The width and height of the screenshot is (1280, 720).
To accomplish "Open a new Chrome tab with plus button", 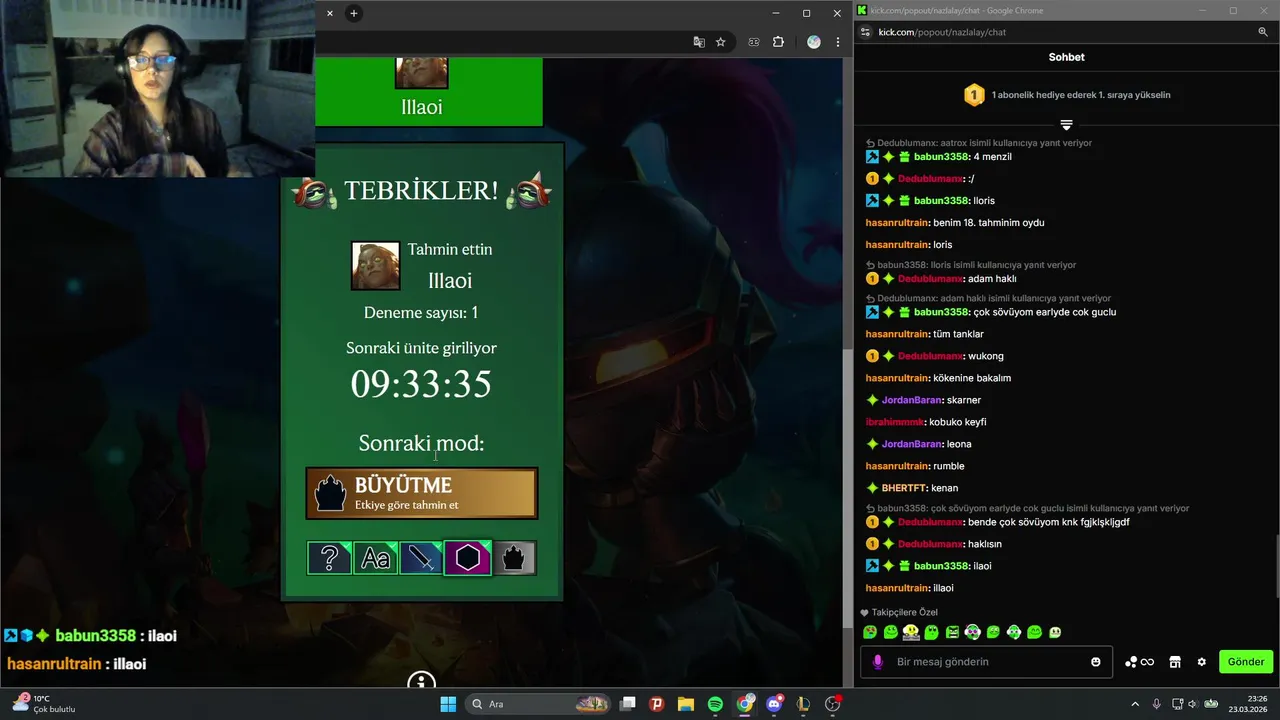I will (x=353, y=13).
